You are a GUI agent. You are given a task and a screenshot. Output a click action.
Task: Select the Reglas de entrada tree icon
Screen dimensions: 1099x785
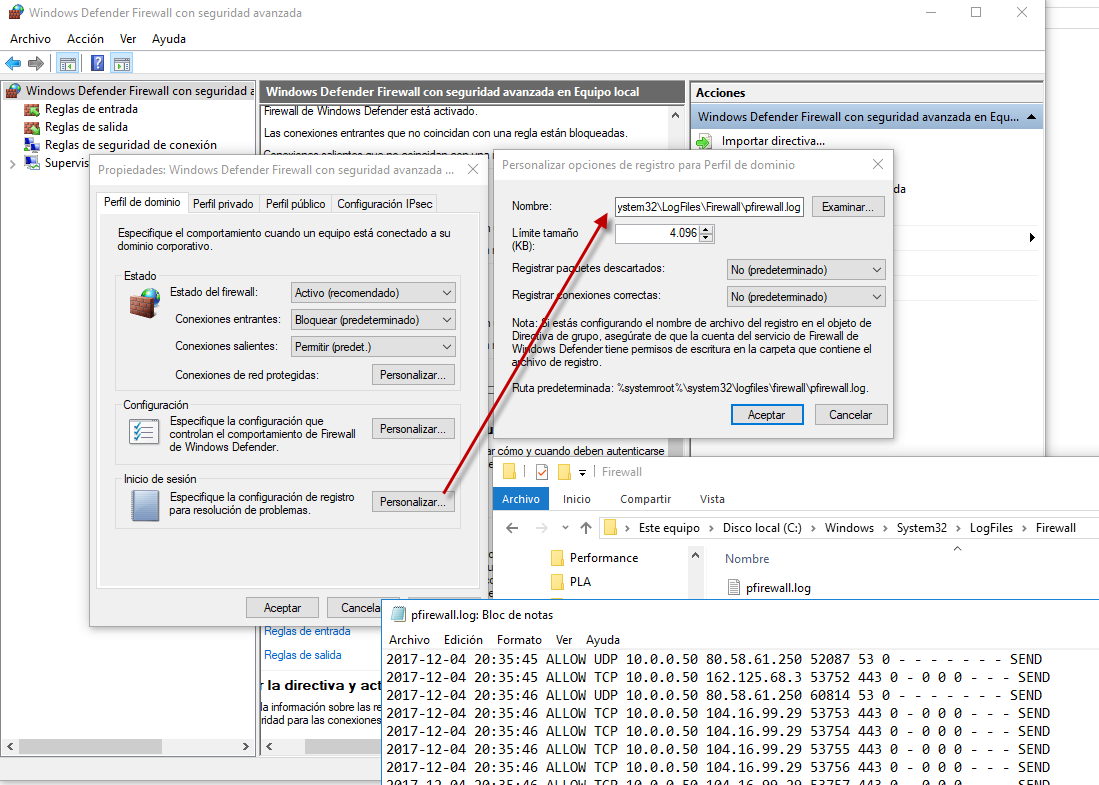(32, 109)
